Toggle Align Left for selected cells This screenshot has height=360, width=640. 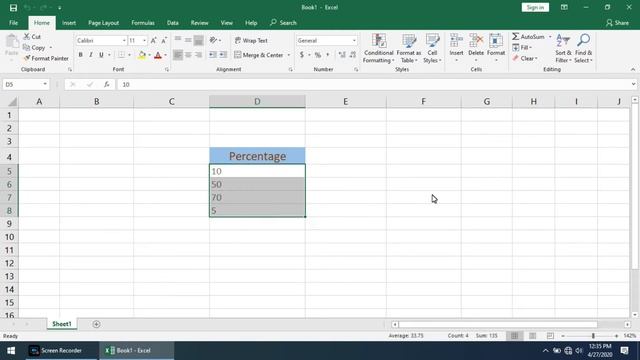[x=178, y=55]
